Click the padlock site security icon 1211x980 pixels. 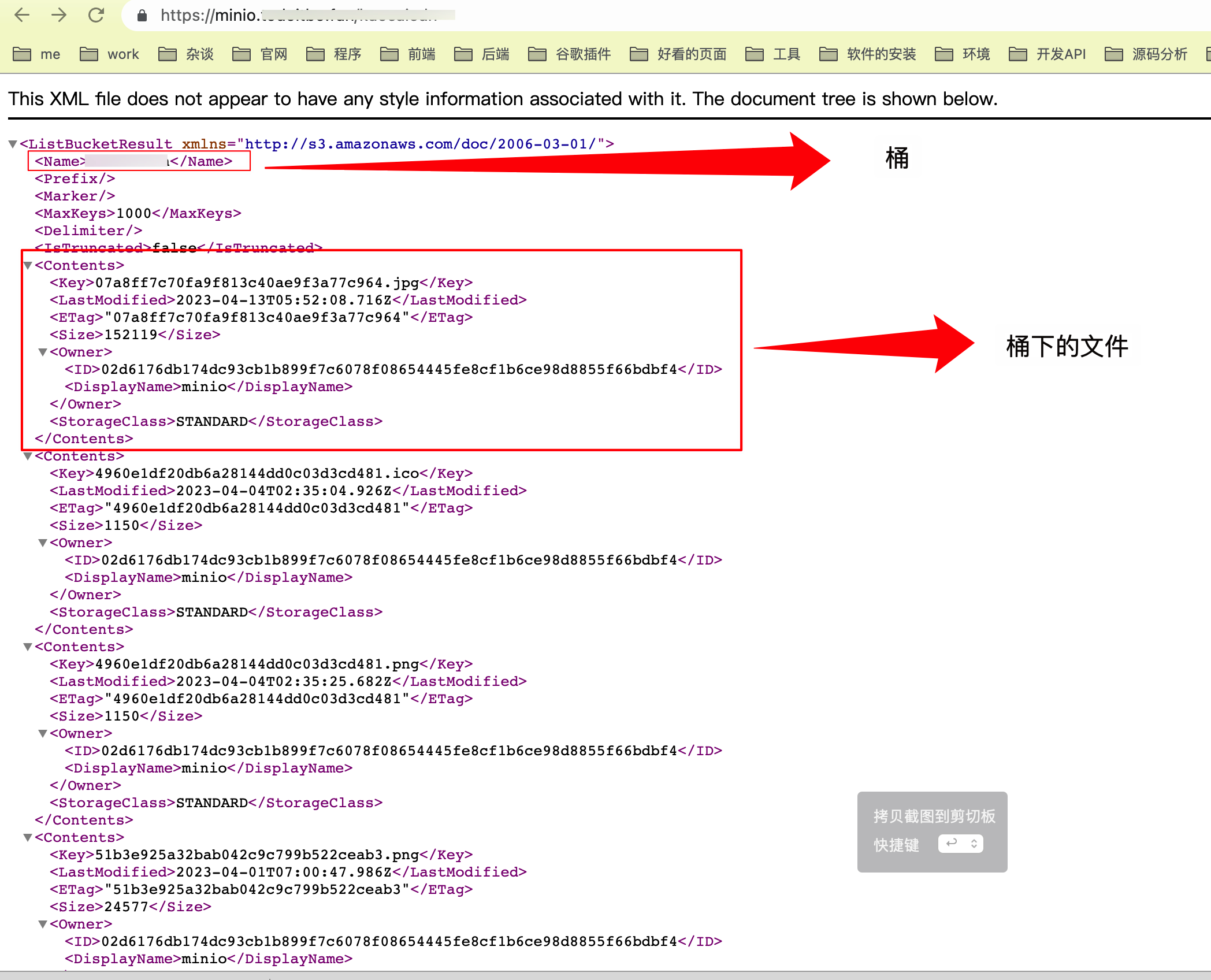(x=142, y=16)
